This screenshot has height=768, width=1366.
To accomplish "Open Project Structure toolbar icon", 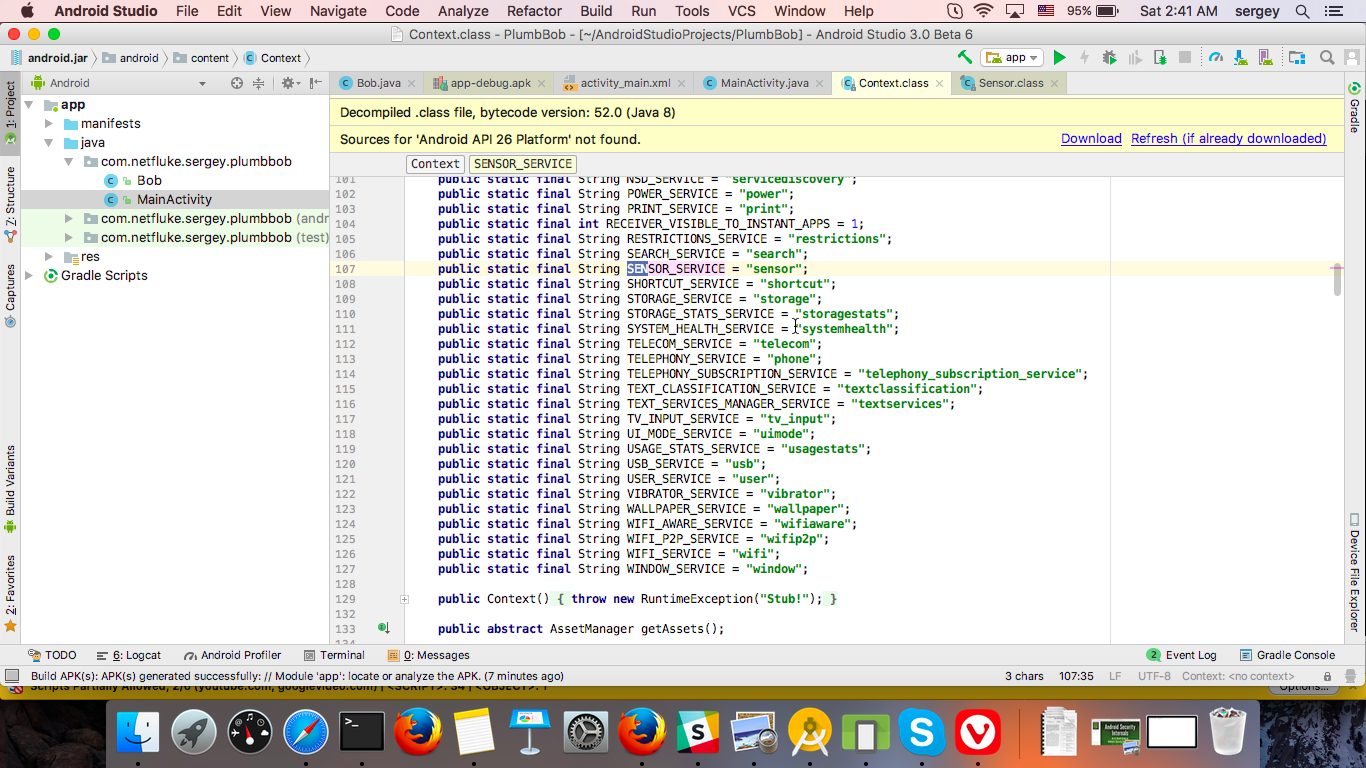I will [x=1297, y=58].
